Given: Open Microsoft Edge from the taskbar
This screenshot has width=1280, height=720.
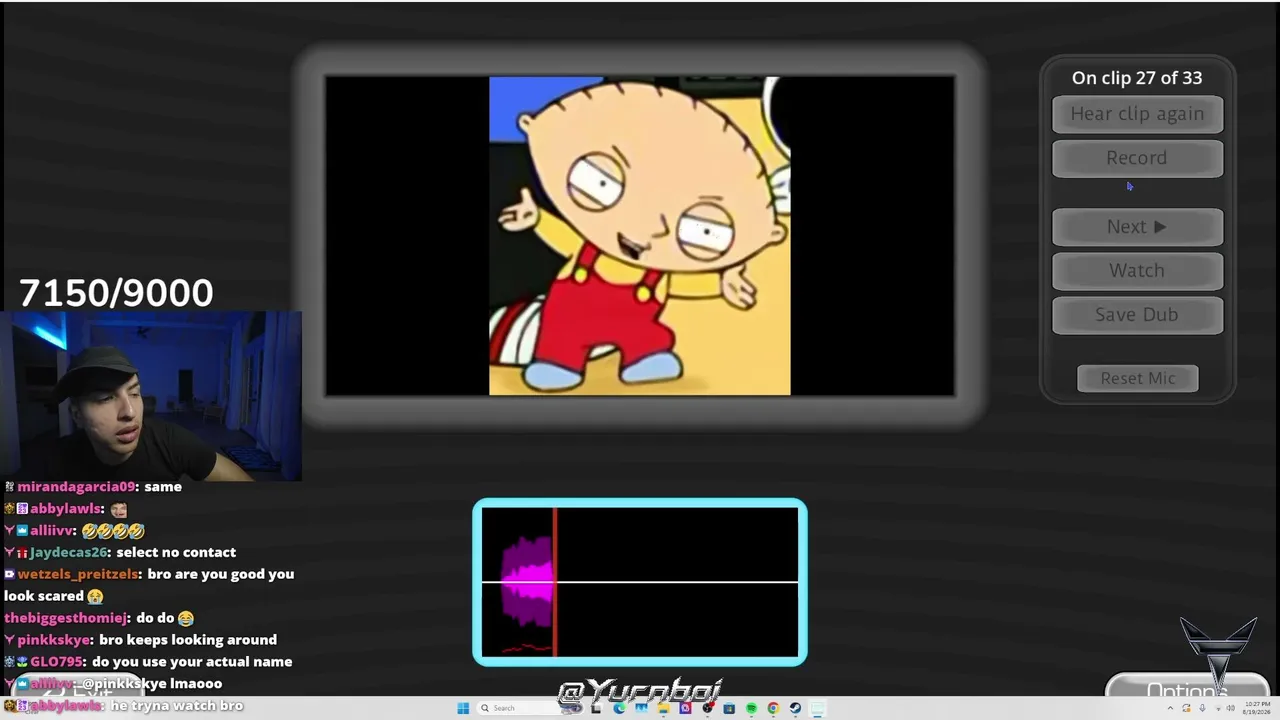Looking at the screenshot, I should click(x=619, y=708).
